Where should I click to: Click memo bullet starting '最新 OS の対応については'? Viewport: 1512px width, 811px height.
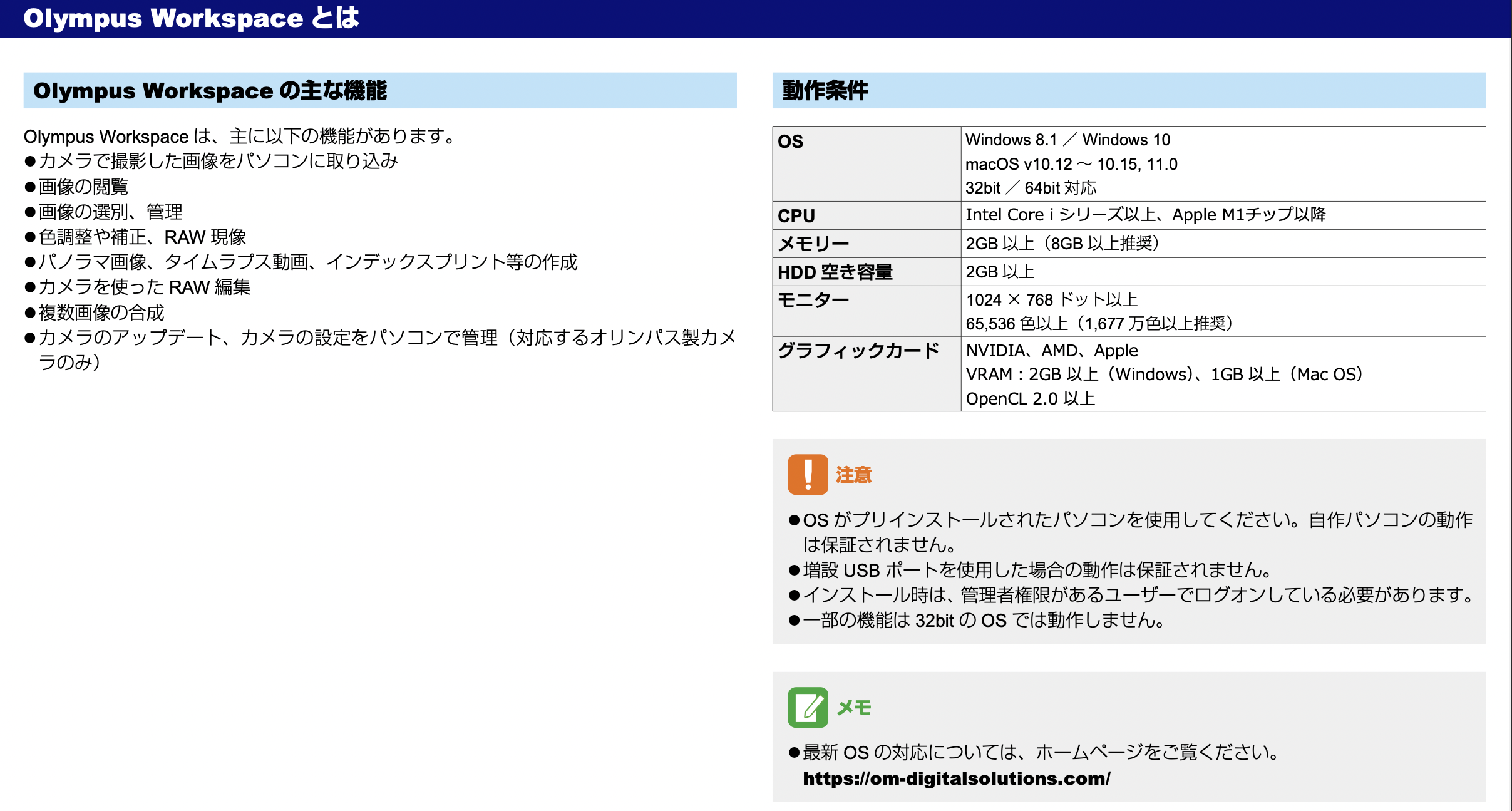1034,752
